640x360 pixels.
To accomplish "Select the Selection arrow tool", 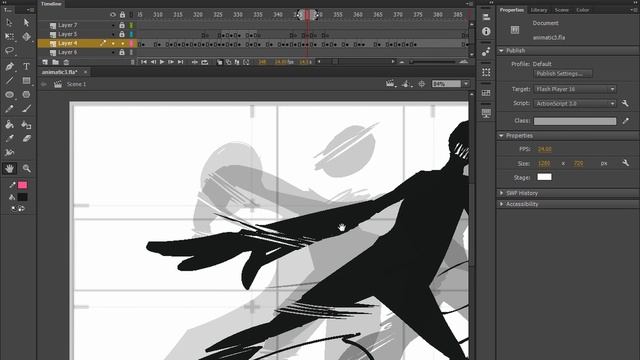I will [x=9, y=22].
